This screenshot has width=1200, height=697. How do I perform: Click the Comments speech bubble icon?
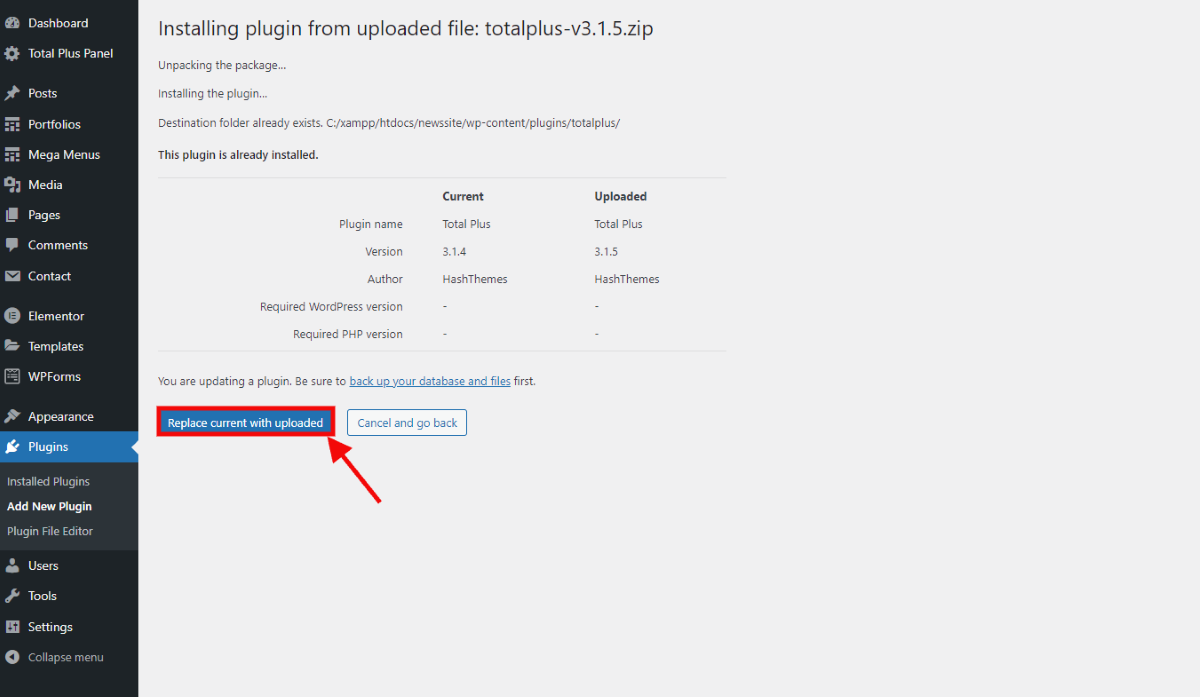point(12,244)
